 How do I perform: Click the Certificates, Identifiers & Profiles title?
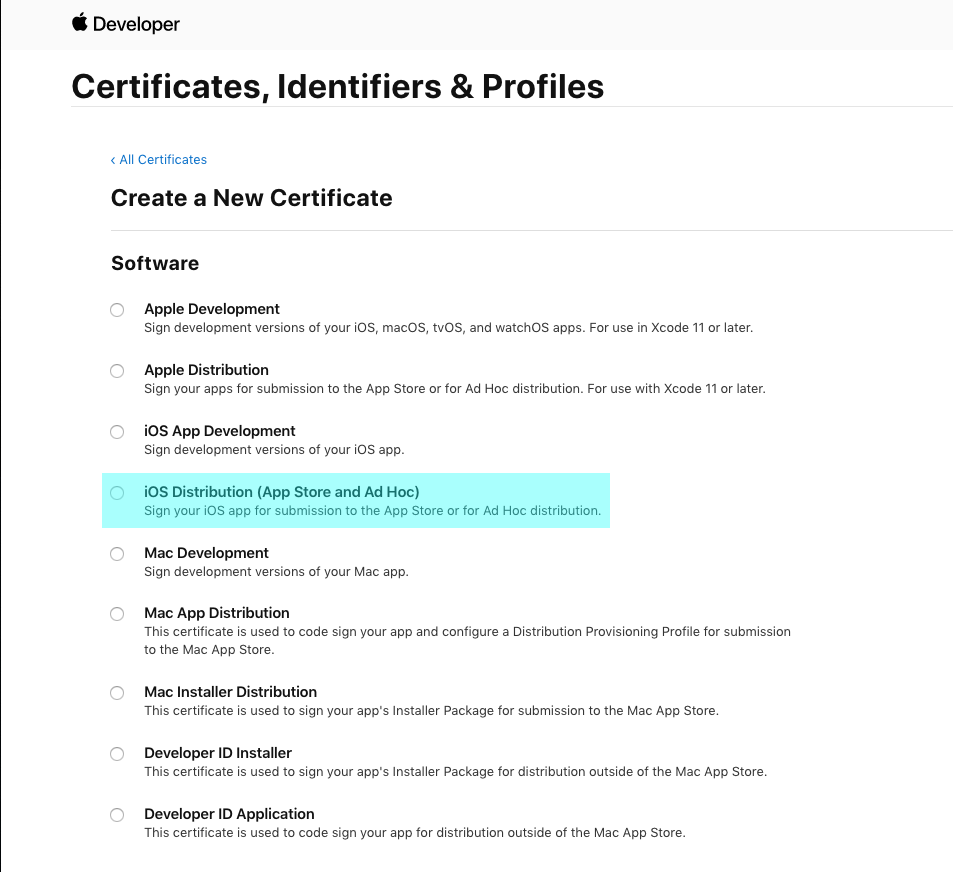(x=337, y=86)
